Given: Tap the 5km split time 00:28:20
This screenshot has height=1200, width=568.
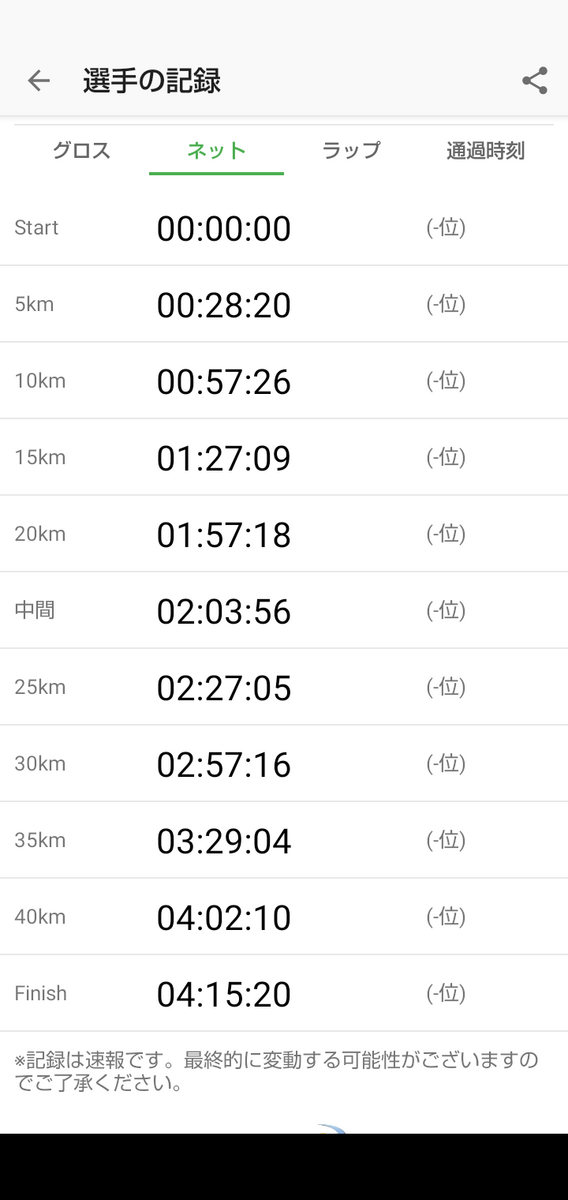Looking at the screenshot, I should point(224,305).
